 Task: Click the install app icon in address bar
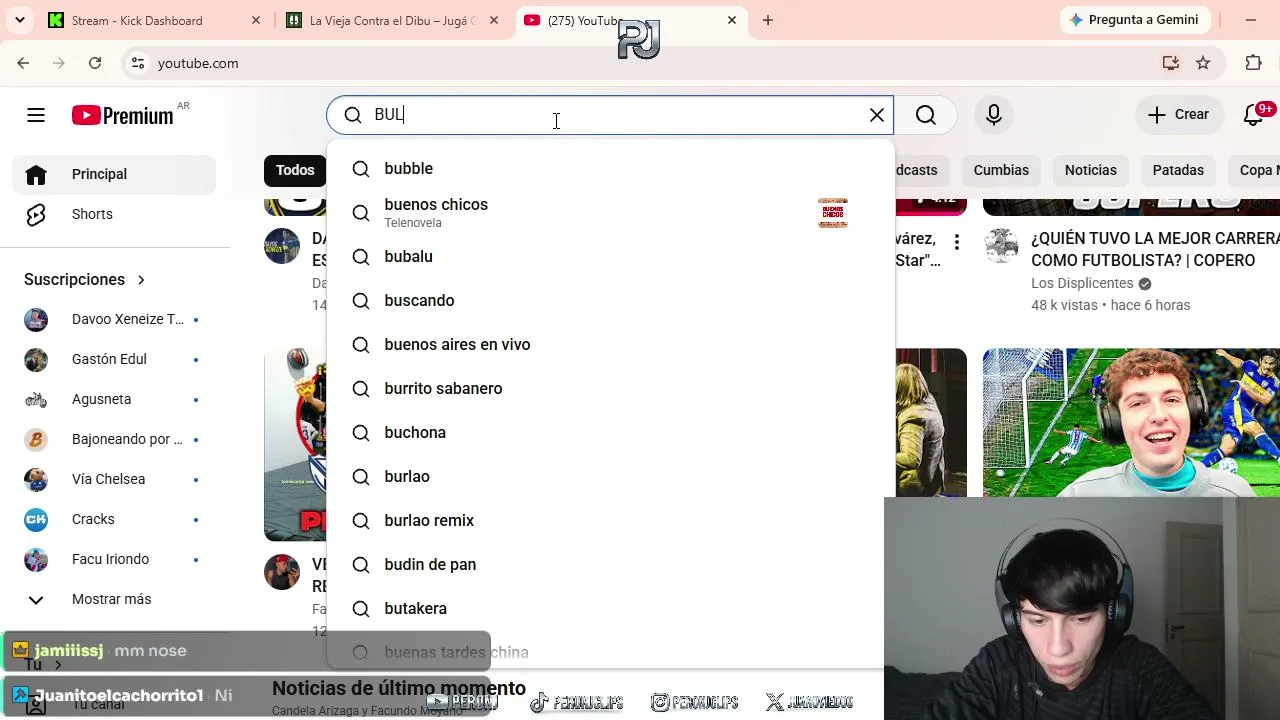[x=1170, y=63]
